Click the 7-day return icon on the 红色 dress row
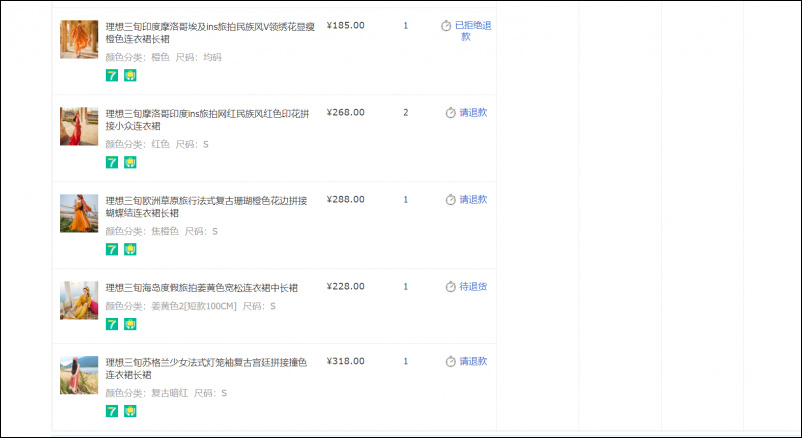 (112, 163)
